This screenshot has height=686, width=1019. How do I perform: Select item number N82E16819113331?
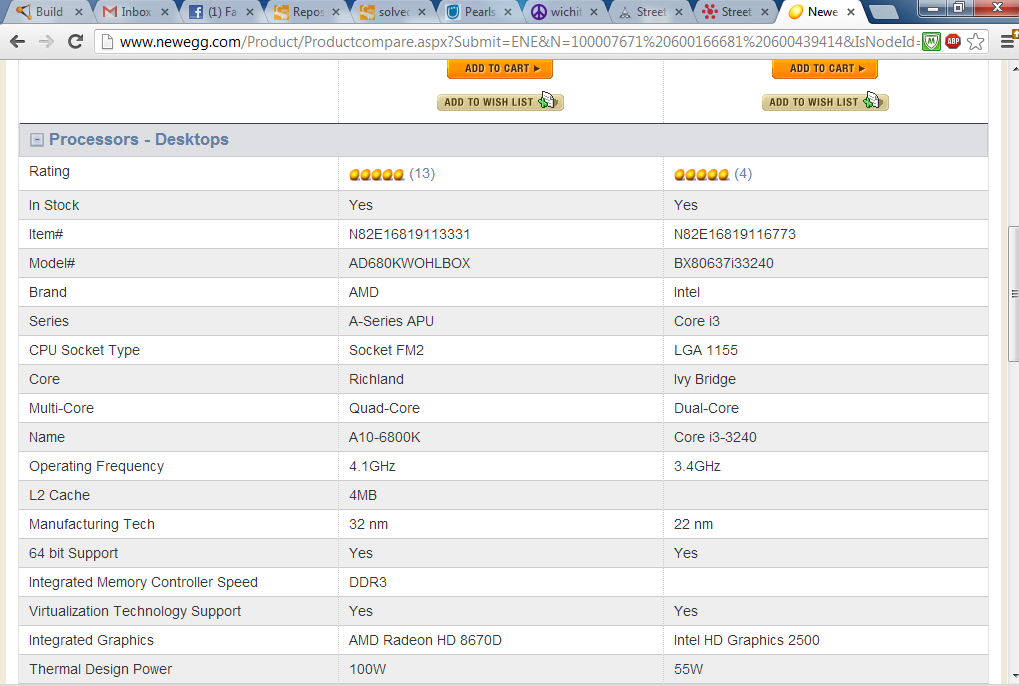click(409, 235)
